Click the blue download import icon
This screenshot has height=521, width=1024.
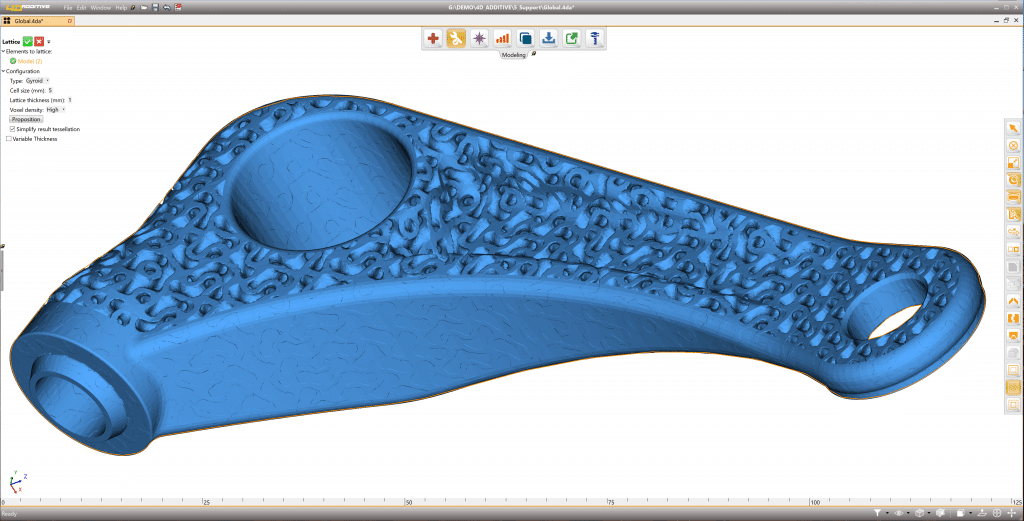(x=548, y=39)
